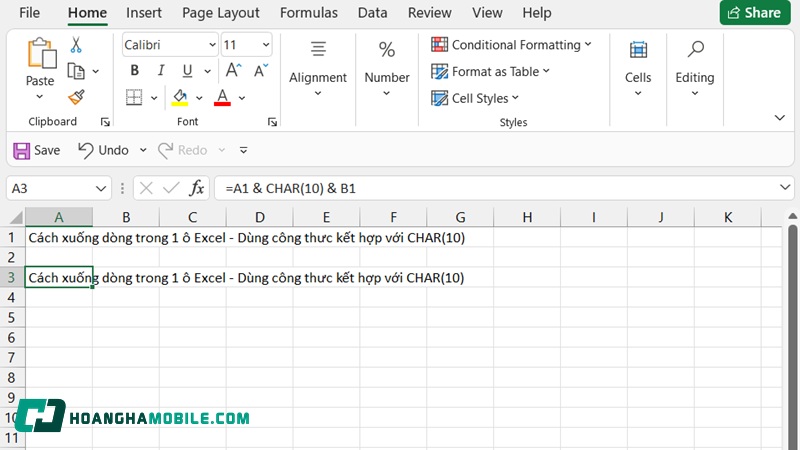
Task: Open Redo history dropdown arrow
Action: click(222, 151)
